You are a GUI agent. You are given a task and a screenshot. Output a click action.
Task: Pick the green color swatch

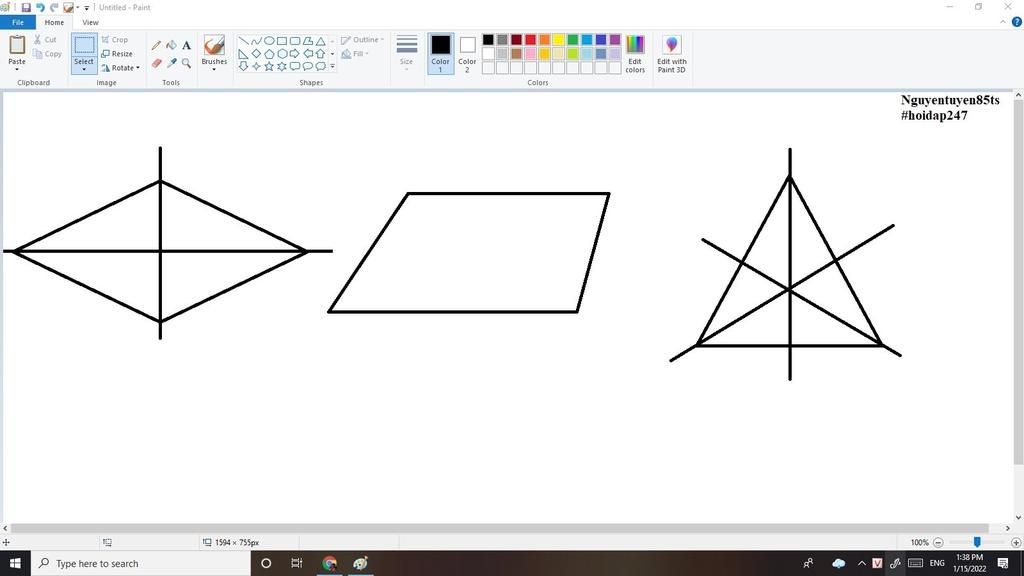pyautogui.click(x=573, y=40)
